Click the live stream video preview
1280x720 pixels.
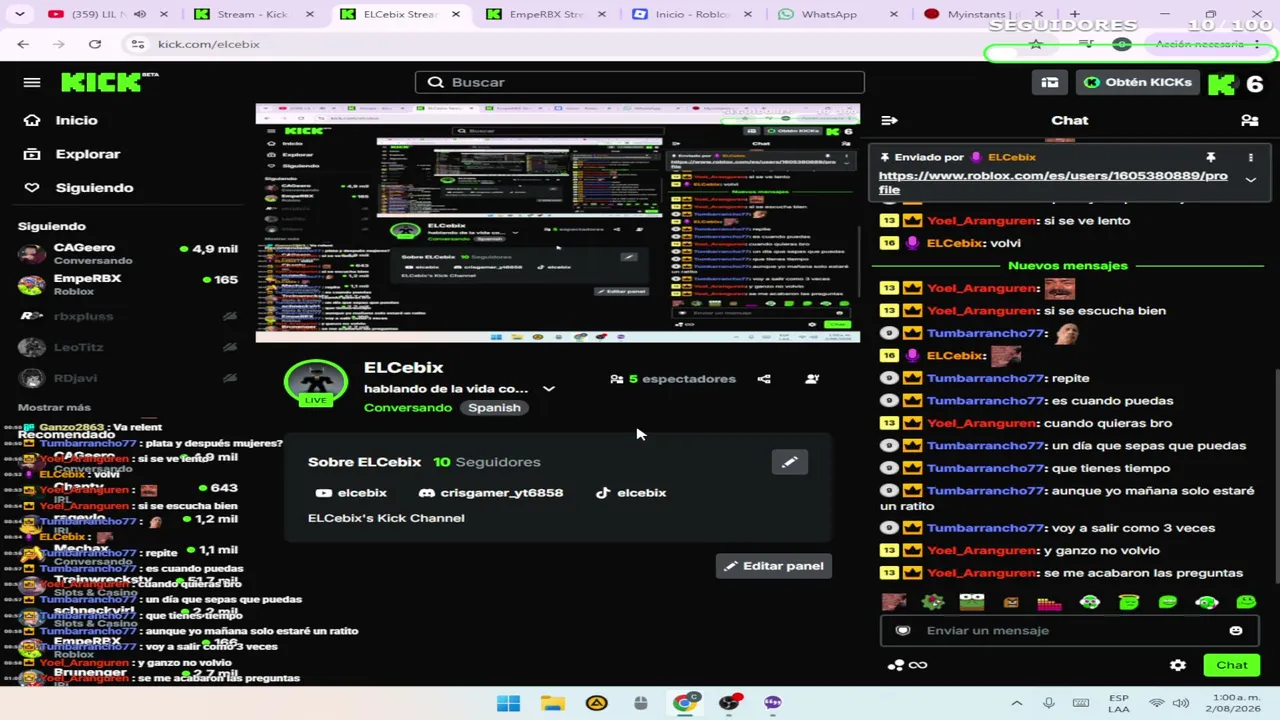[x=557, y=223]
